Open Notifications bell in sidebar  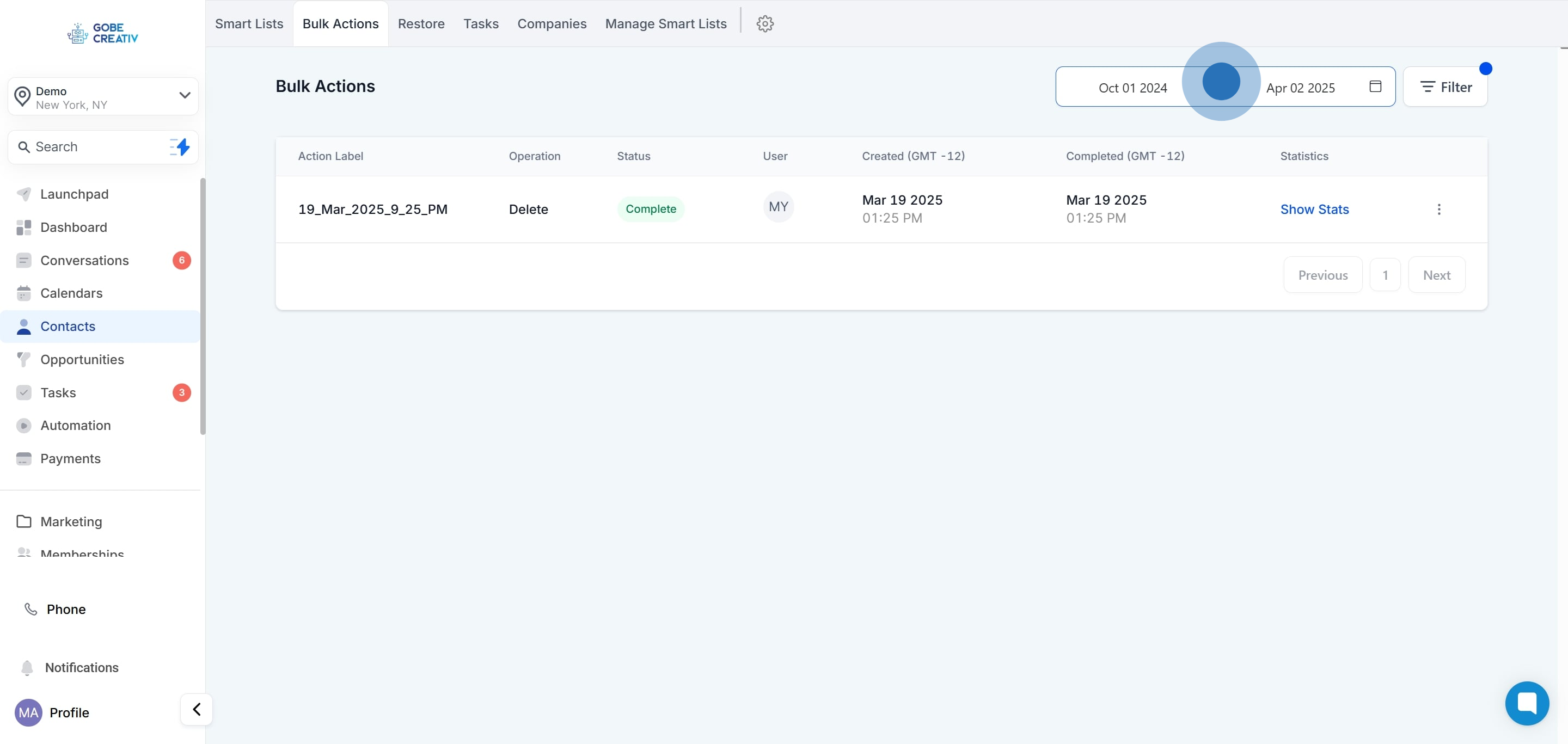point(27,667)
